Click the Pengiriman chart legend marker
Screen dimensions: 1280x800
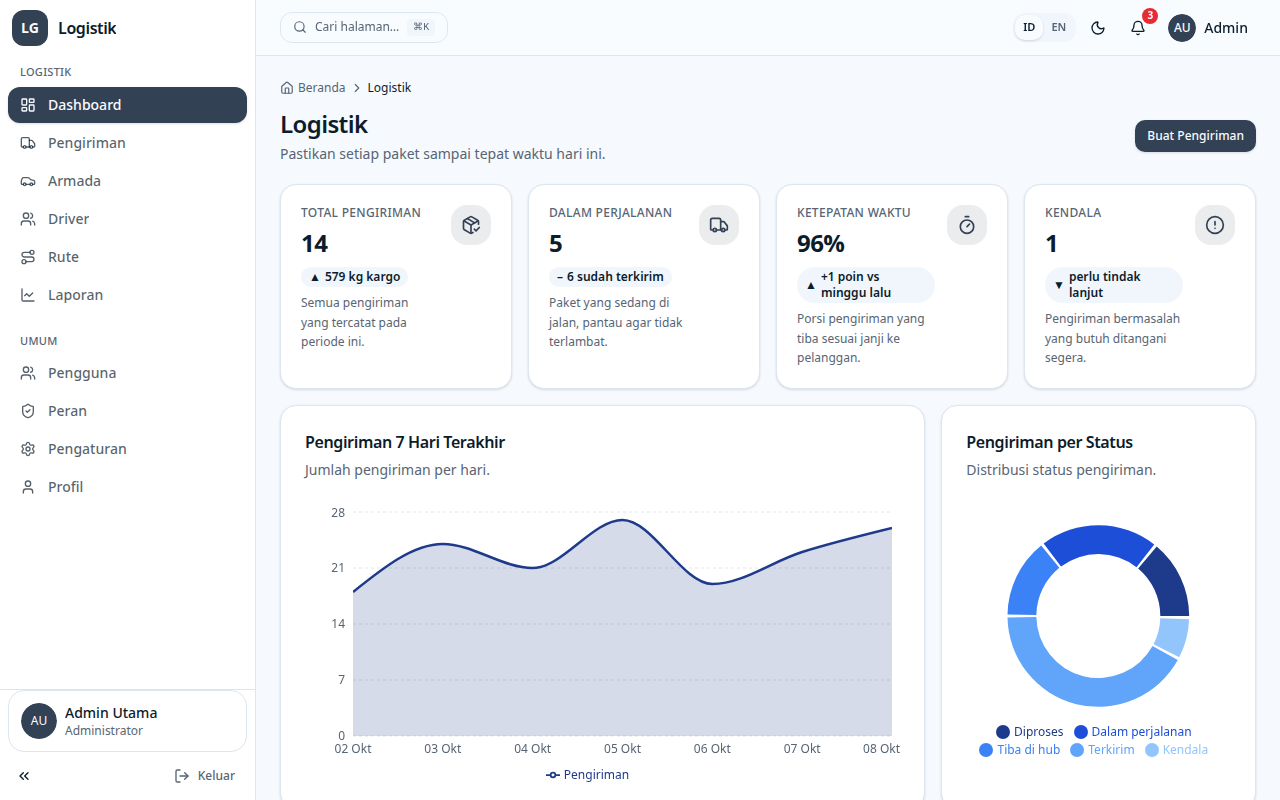[x=553, y=775]
